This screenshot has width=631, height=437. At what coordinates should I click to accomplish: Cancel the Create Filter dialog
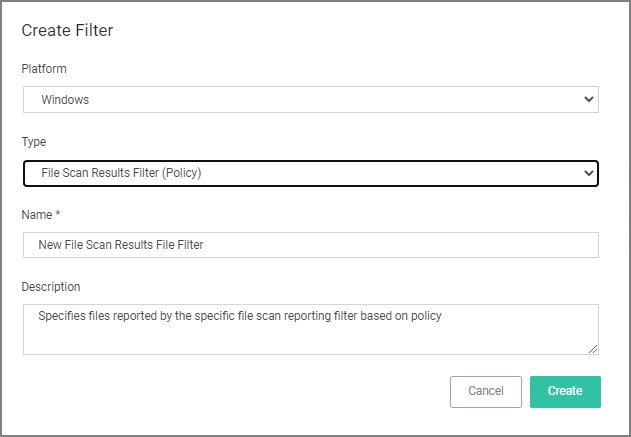(486, 392)
